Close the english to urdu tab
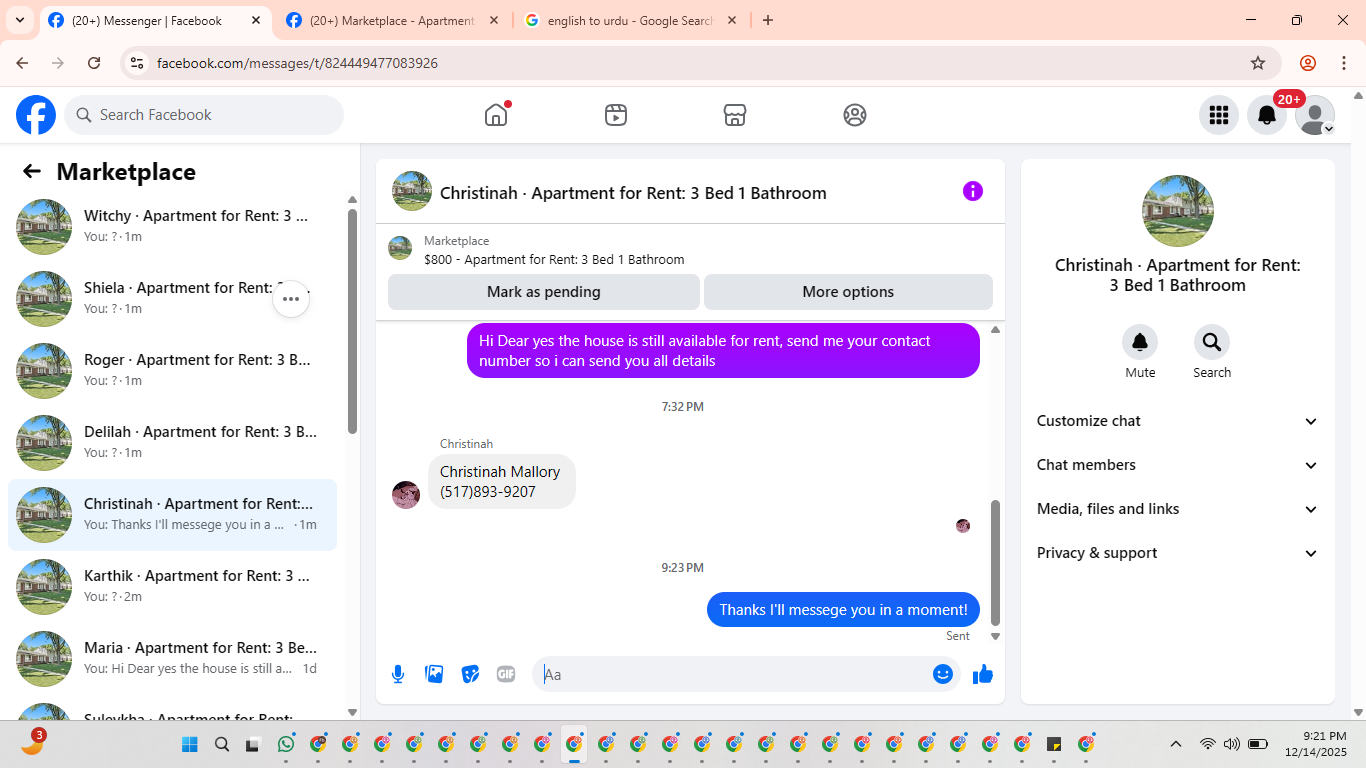Screen dimensions: 1366x768 click(x=732, y=20)
